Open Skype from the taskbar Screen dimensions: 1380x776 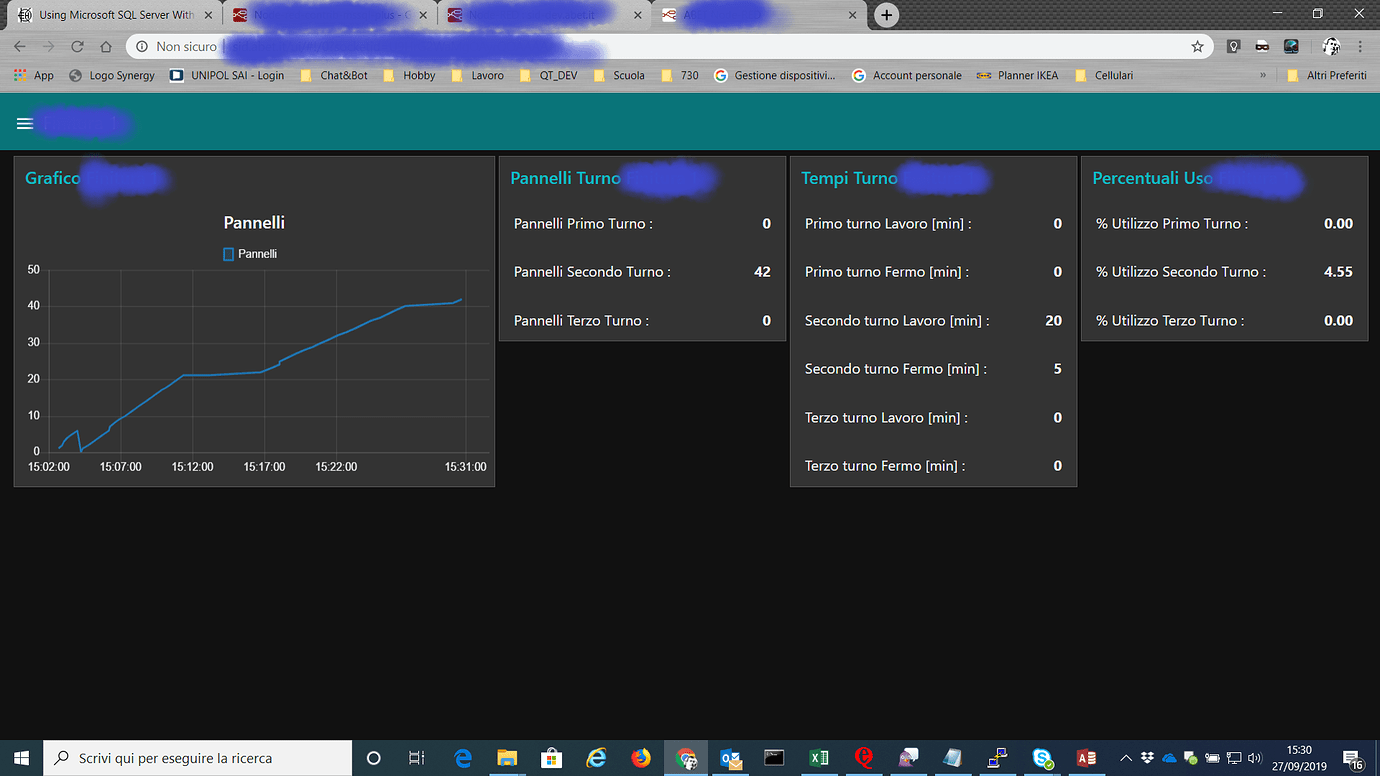[x=1042, y=757]
